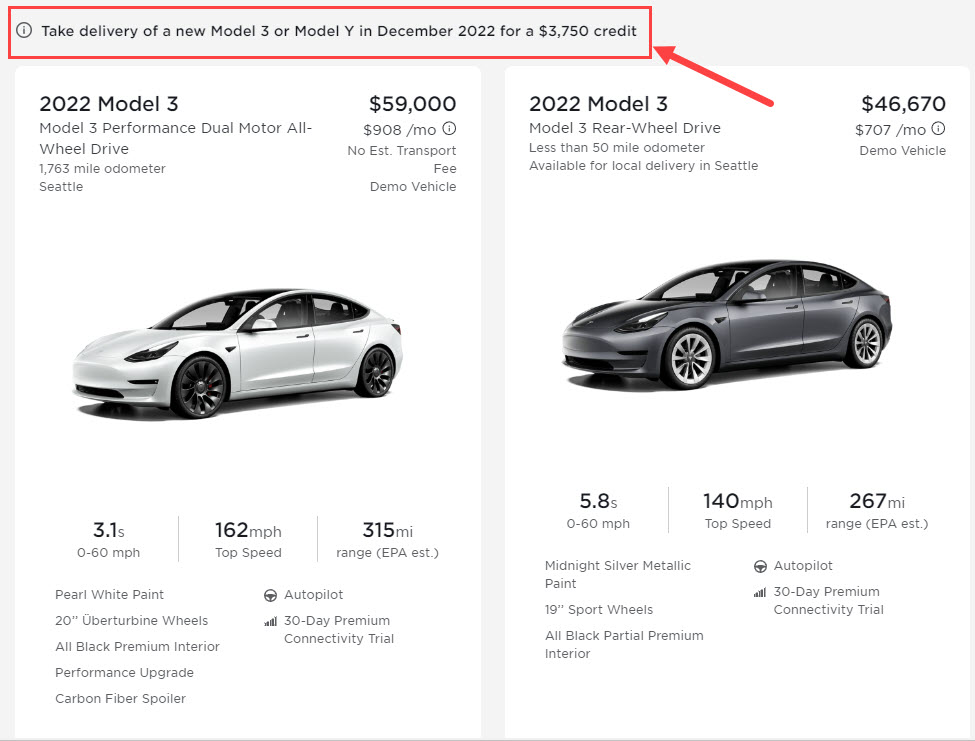Click Model 3 Rear-Wheel Drive trim description
Viewport: 975px width, 741px height.
click(x=625, y=128)
